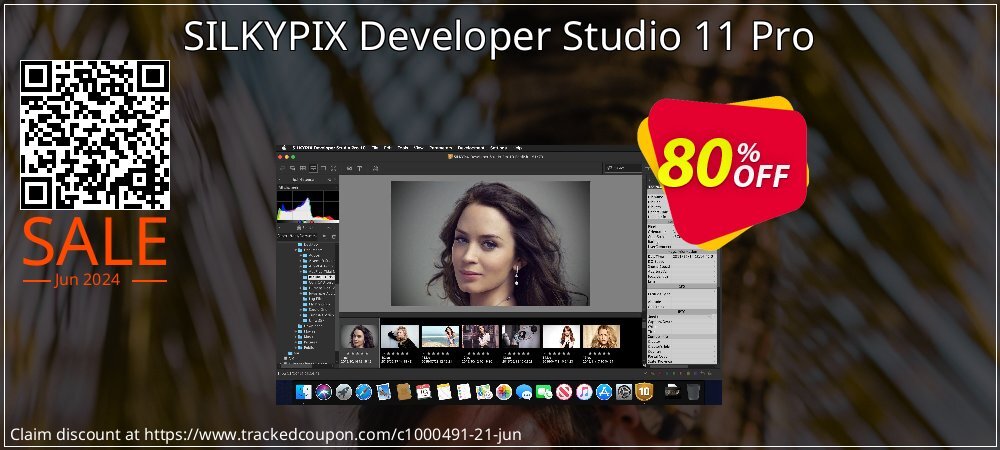Click the SILKYPIX Developer Studio 11 Pro title
Screen dimensions: 1000x450
pos(499,38)
